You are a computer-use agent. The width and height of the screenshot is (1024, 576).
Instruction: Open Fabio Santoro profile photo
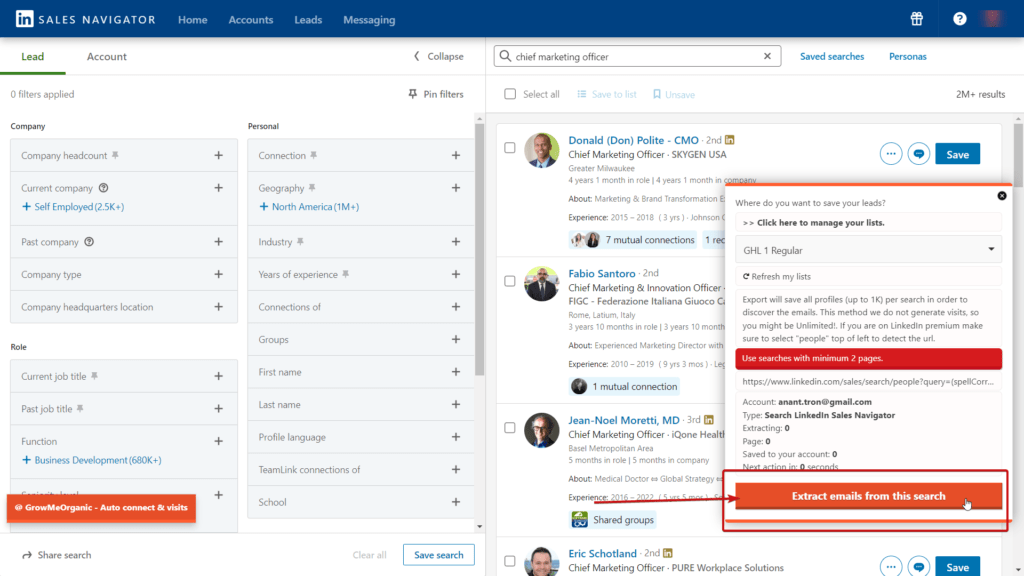tap(541, 283)
